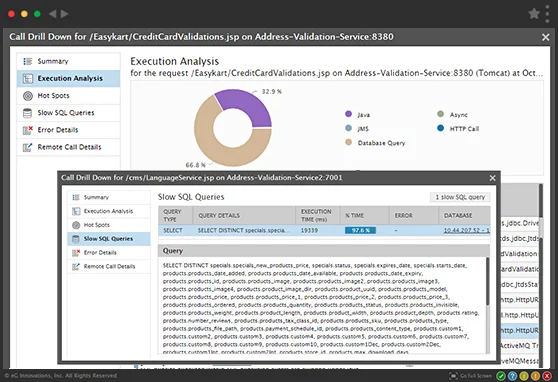Click the back navigation arrow in the top bar
The height and width of the screenshot is (382, 558).
pyautogui.click(x=53, y=14)
